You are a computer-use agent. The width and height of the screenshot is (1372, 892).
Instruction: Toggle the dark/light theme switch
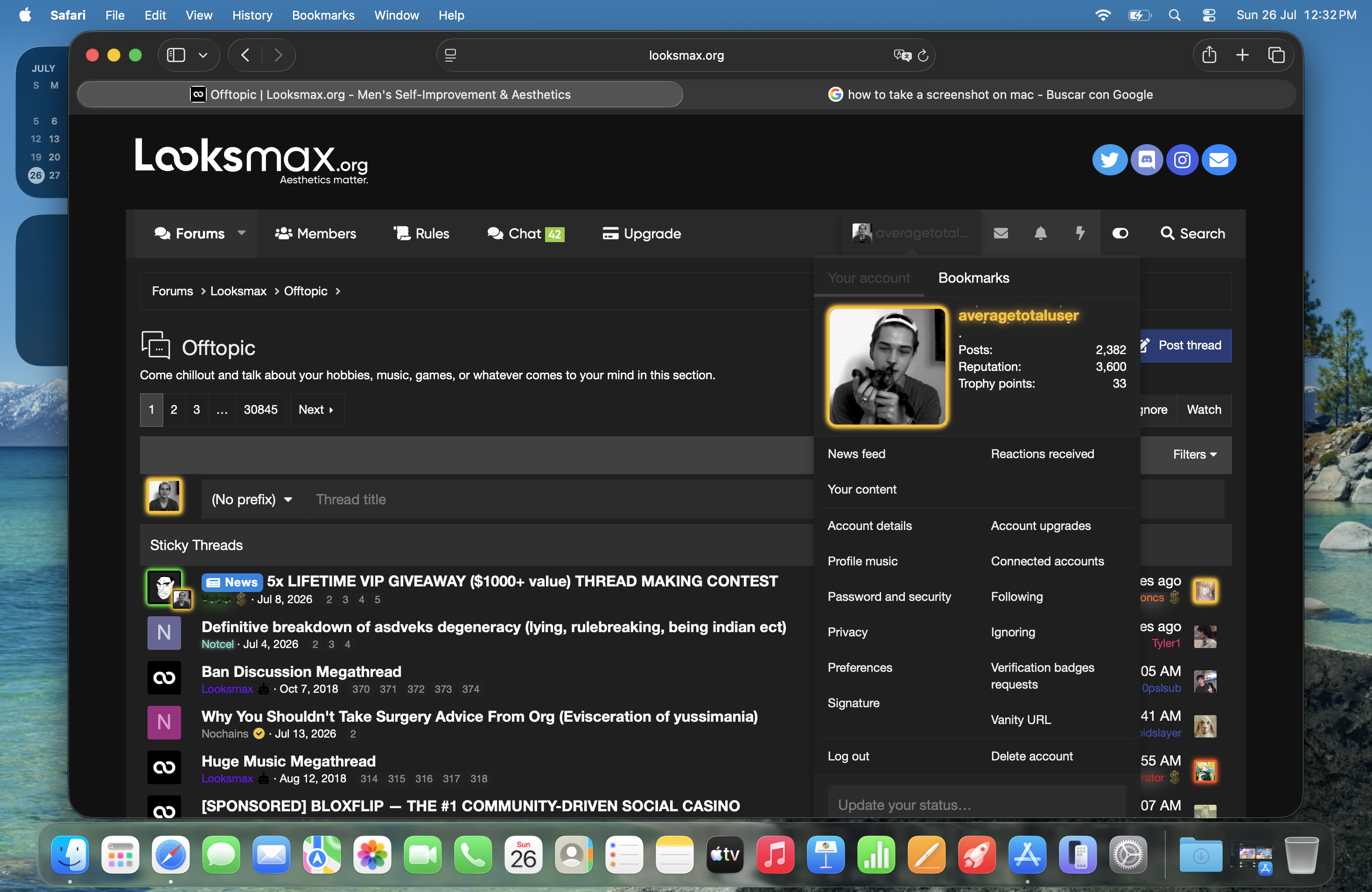pos(1120,233)
